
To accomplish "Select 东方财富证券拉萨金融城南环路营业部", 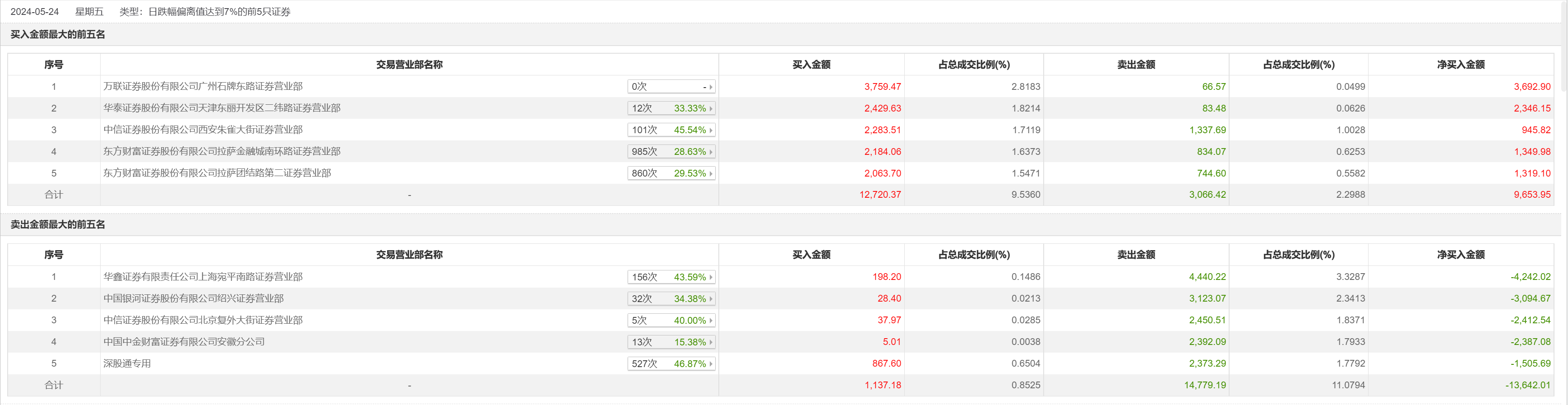I will pyautogui.click(x=222, y=151).
